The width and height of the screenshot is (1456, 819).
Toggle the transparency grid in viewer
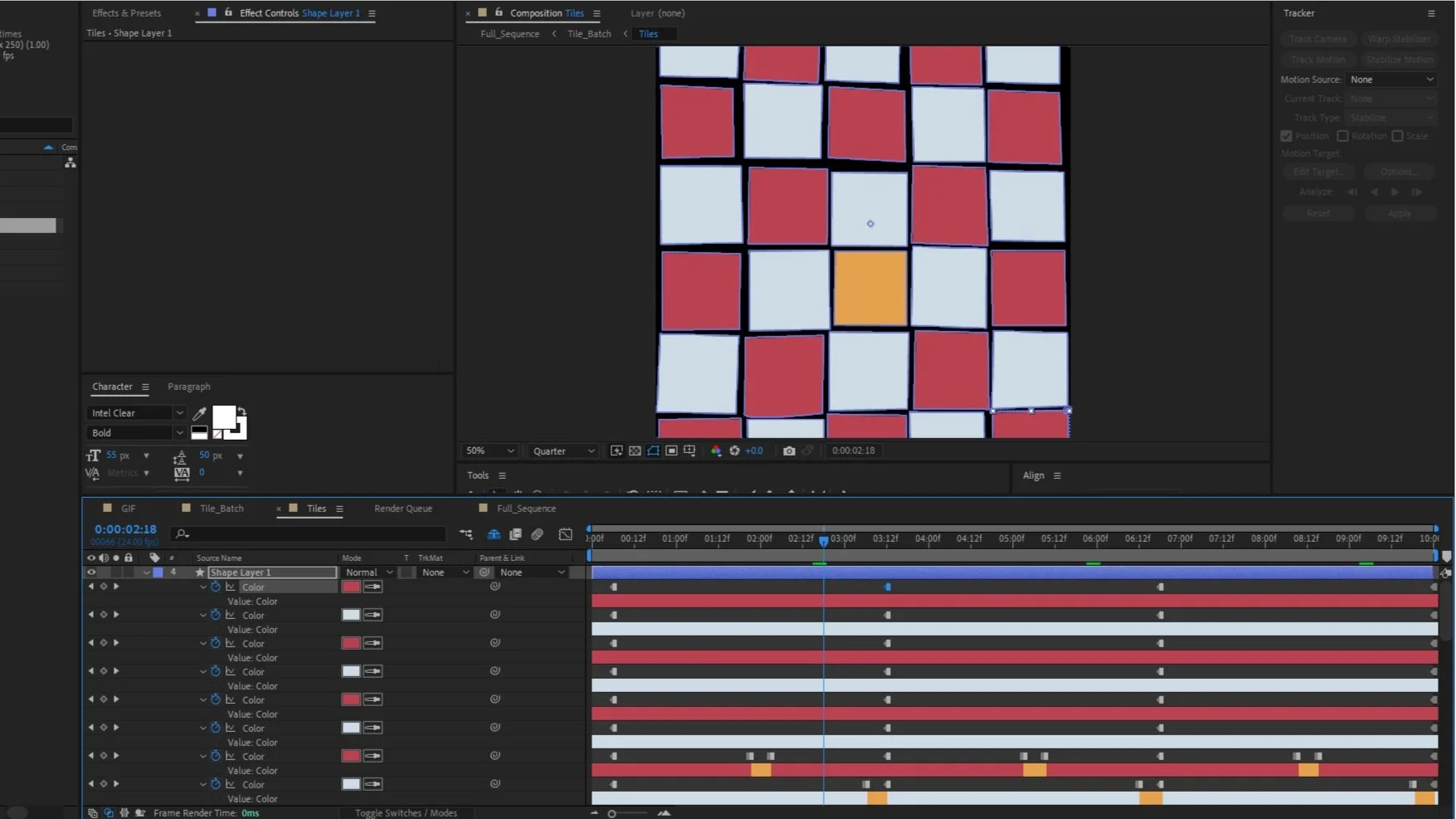pyautogui.click(x=635, y=451)
